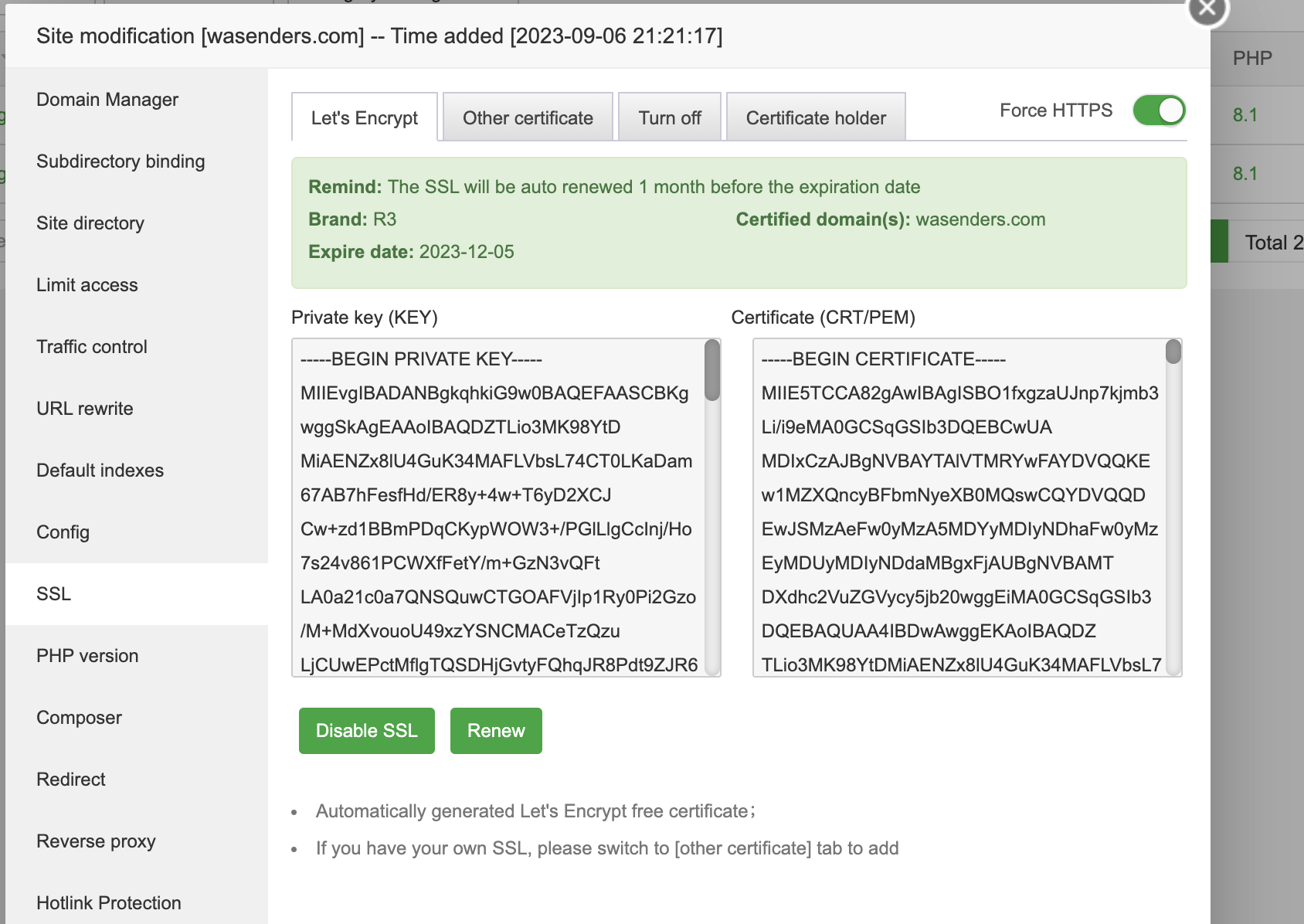1304x924 pixels.
Task: Open Hotlink Protection settings
Action: pyautogui.click(x=109, y=903)
